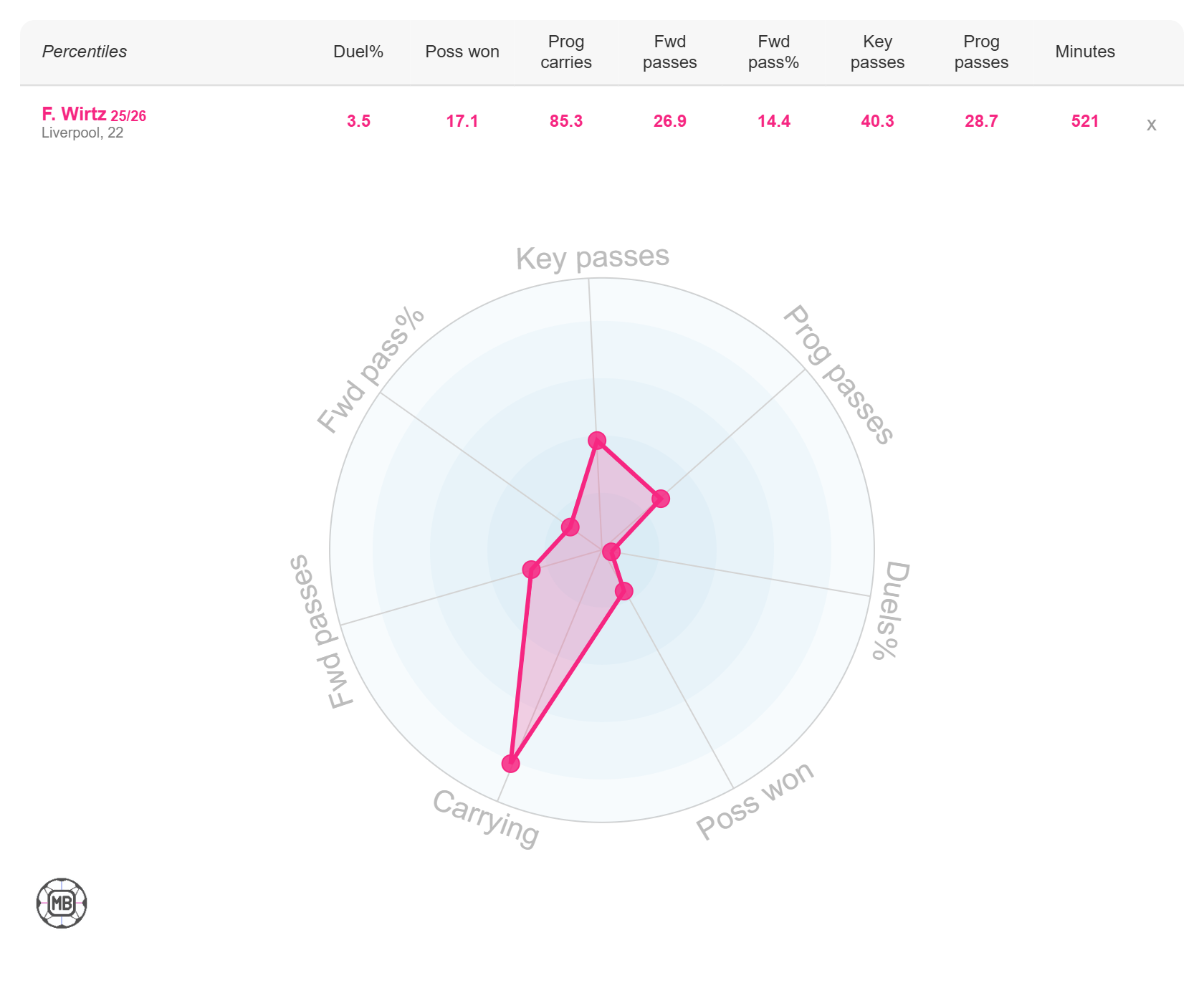Sort by Poss won column header
This screenshot has width=1204, height=983.
point(462,52)
